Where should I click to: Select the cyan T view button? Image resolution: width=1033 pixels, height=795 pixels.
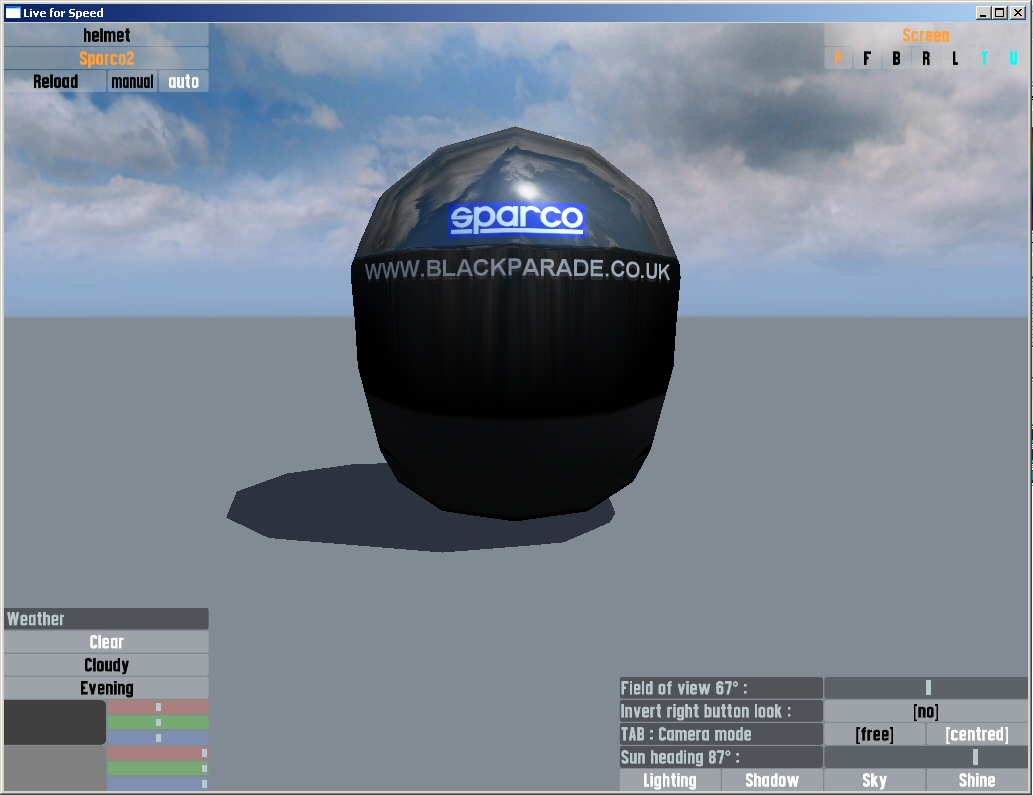point(984,58)
